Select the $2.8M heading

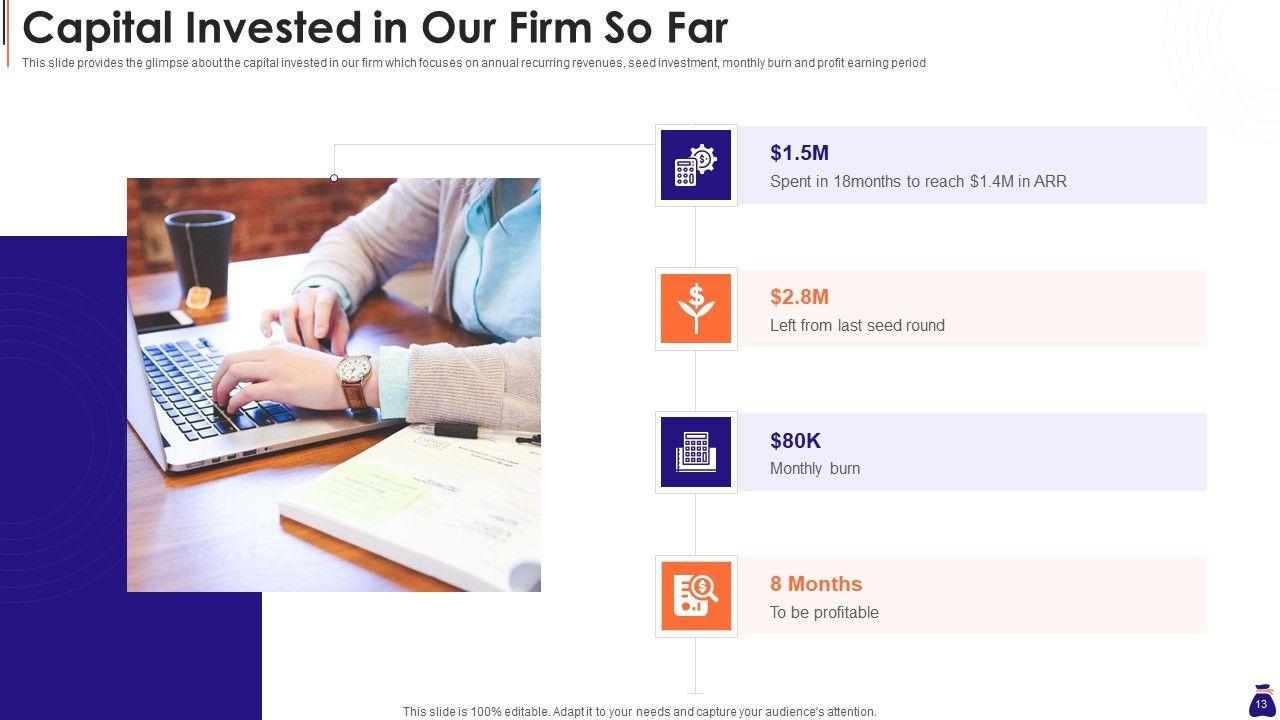pyautogui.click(x=799, y=297)
